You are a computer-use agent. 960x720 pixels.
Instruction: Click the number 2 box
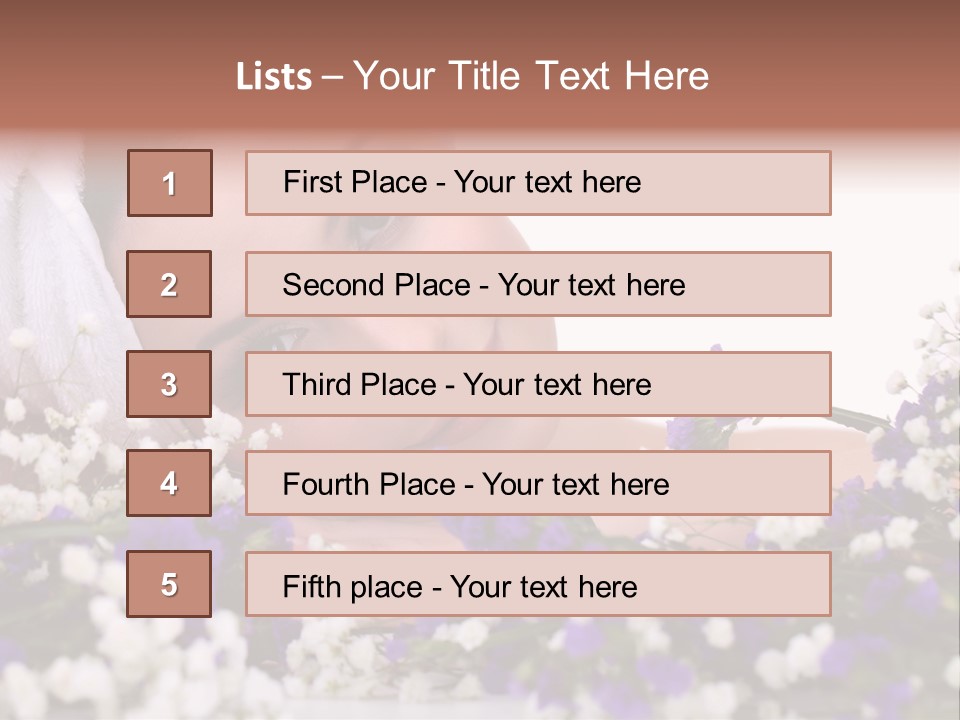click(x=169, y=284)
